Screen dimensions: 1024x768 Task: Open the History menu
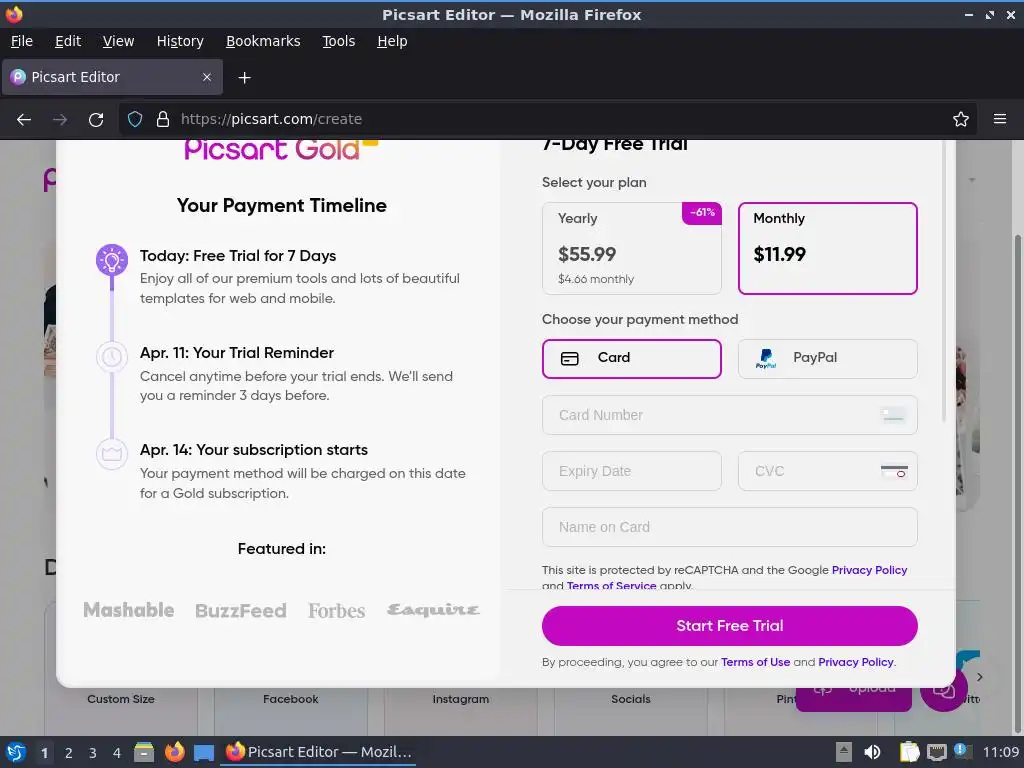point(180,41)
